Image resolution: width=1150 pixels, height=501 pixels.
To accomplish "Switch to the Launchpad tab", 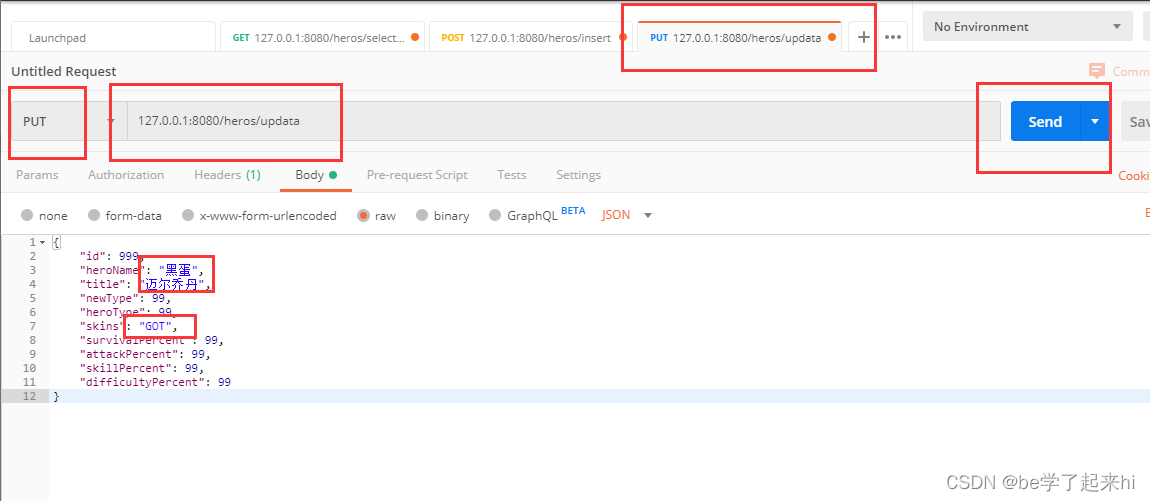I will point(114,37).
